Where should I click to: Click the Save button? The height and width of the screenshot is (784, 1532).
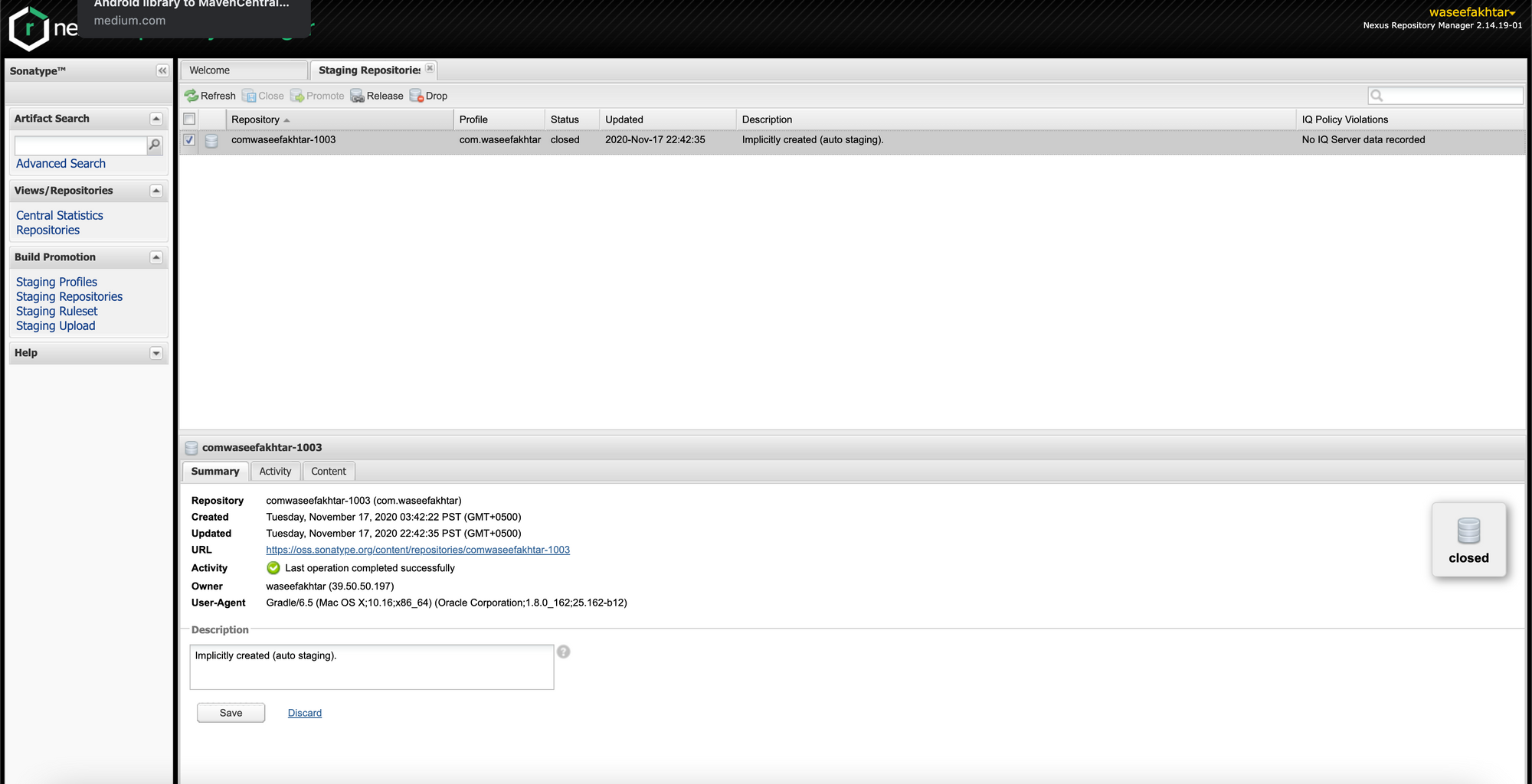coord(231,713)
